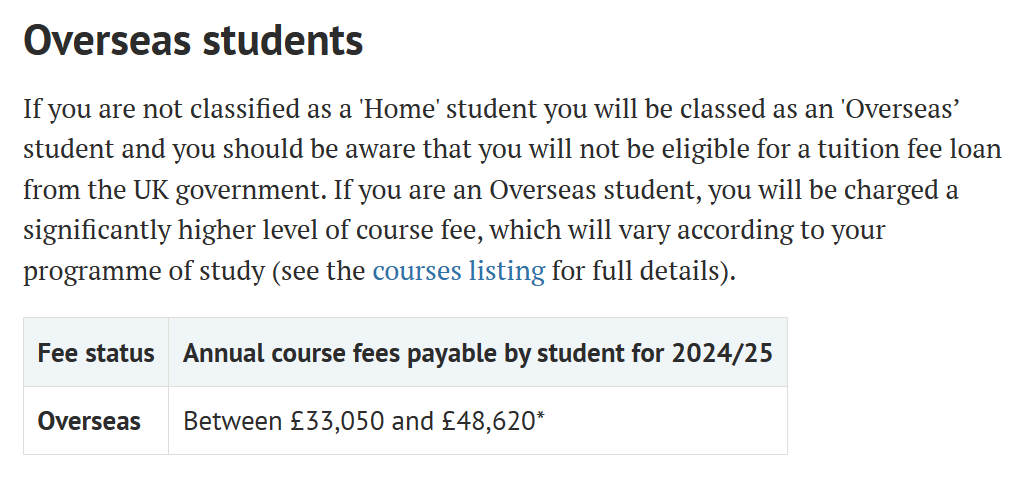Click the word 'Between' in the fee cell

point(233,421)
